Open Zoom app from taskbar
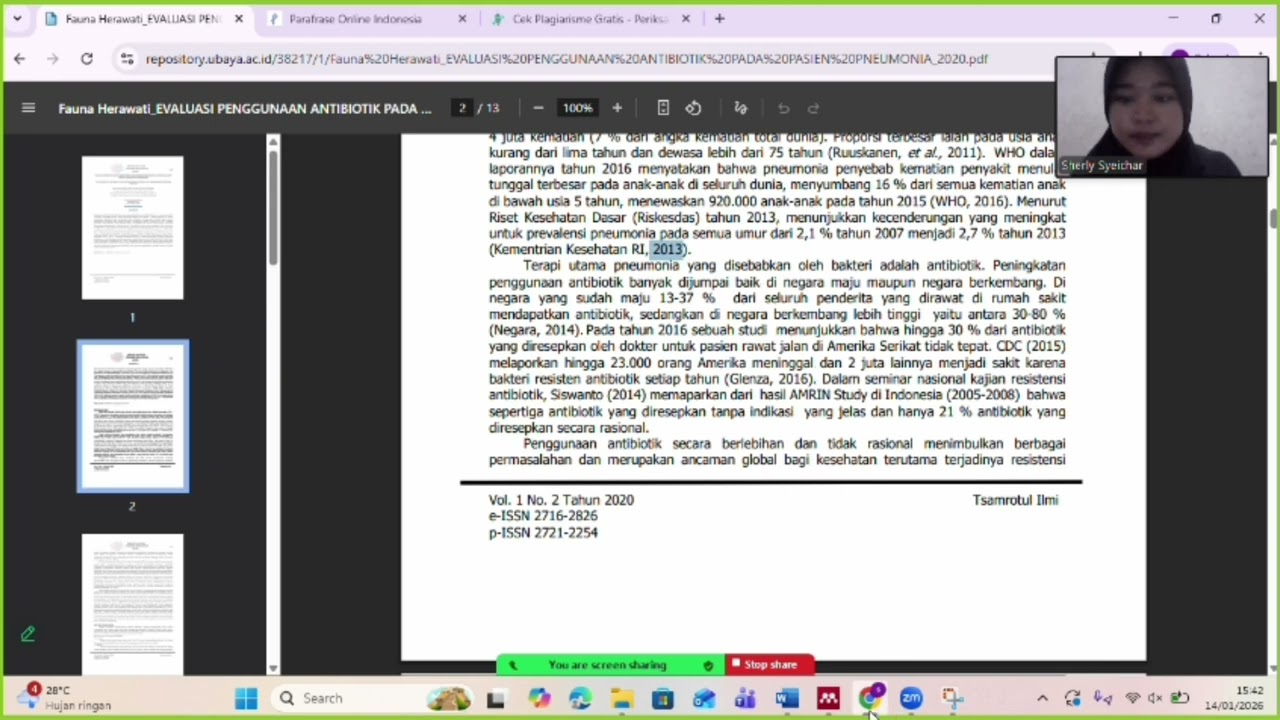Viewport: 1280px width, 720px height. coord(911,698)
